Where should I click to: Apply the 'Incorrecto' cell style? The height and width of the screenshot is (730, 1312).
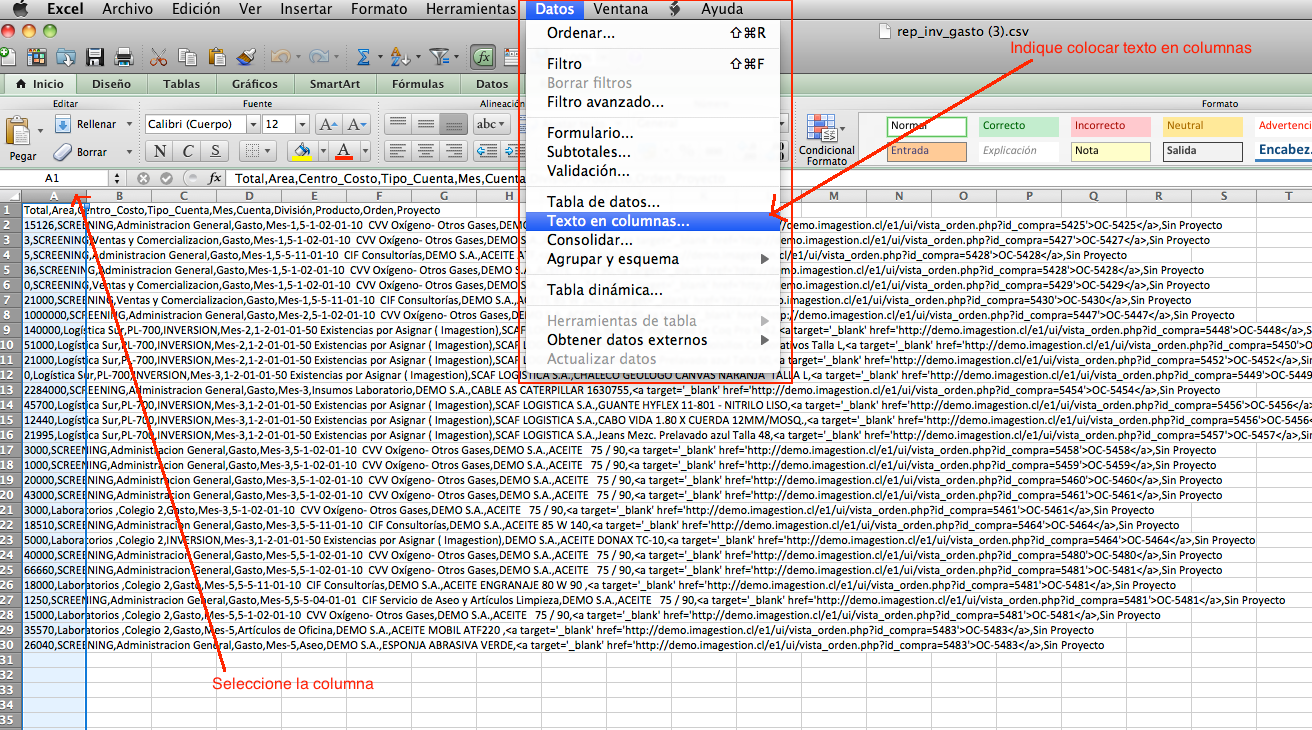[x=1110, y=126]
